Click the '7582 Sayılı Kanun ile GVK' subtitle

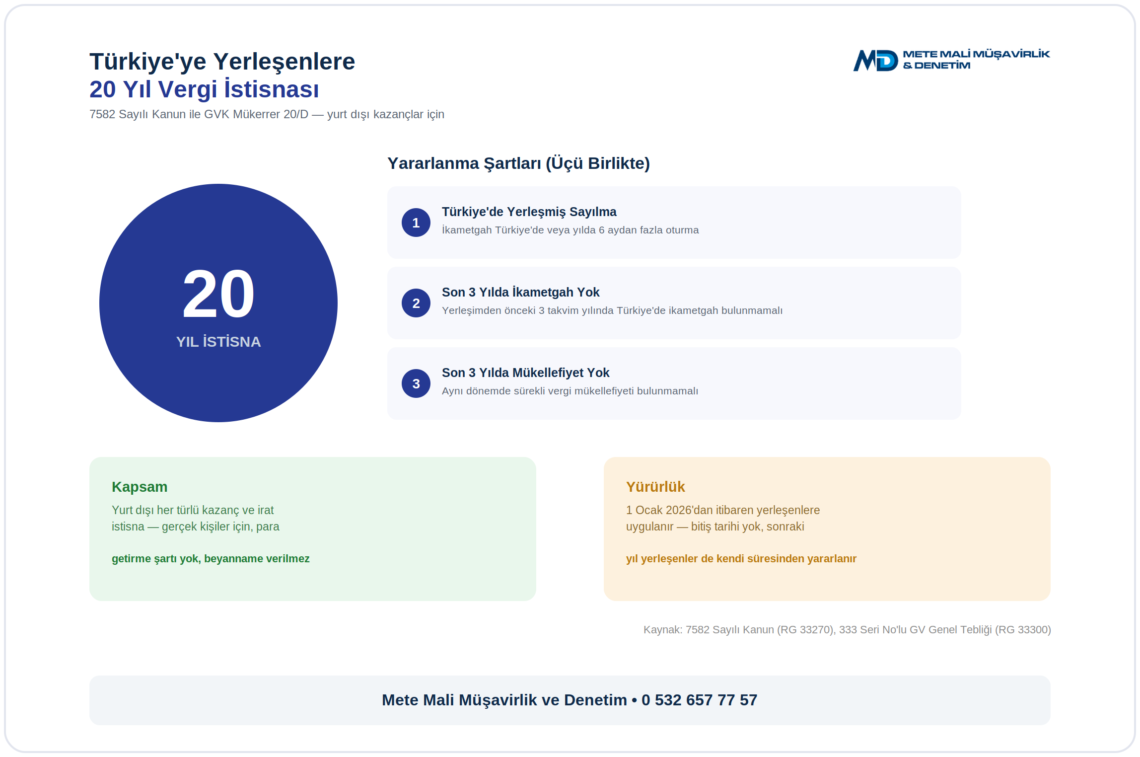point(267,114)
